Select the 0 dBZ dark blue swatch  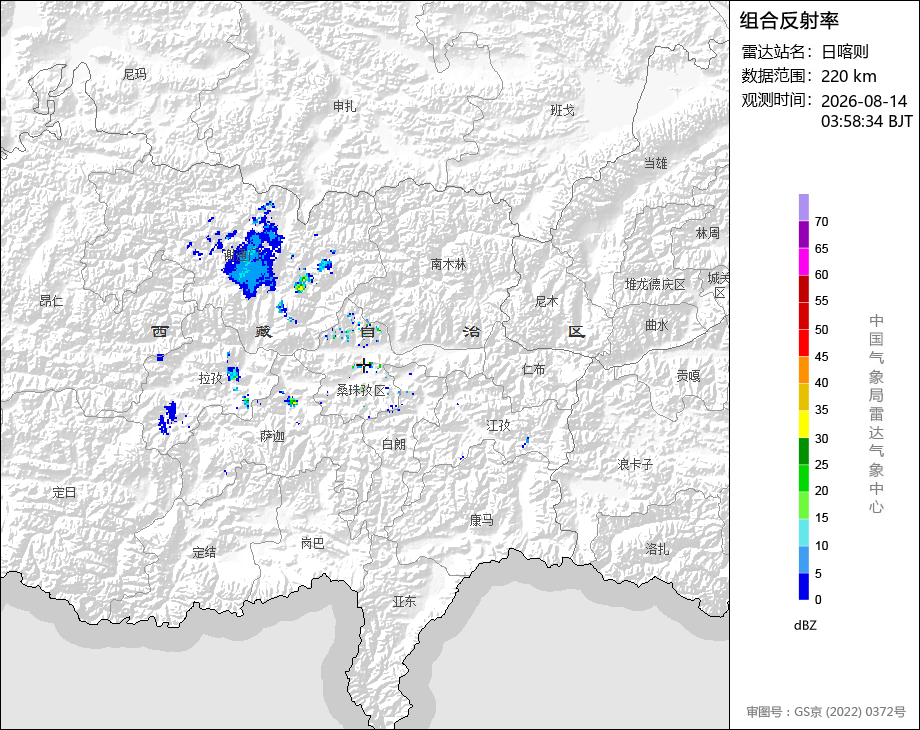[x=804, y=586]
